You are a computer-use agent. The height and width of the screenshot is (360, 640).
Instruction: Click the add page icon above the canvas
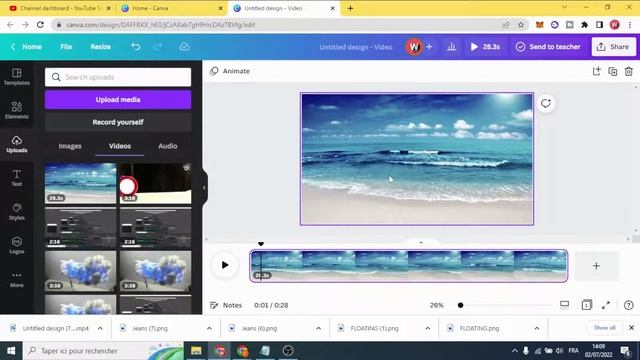[x=596, y=71]
